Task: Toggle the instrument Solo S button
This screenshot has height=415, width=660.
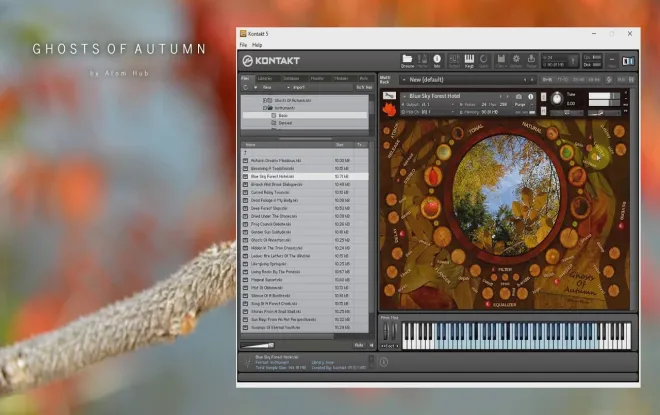Action: coord(543,96)
